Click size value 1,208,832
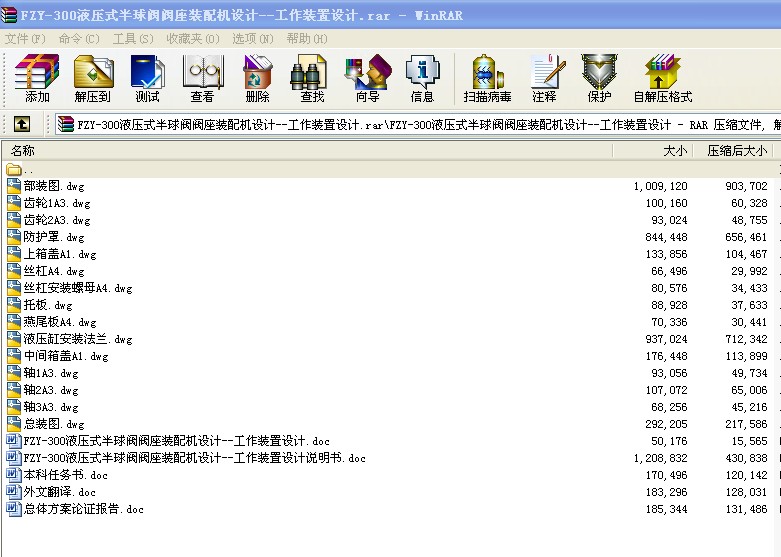This screenshot has height=557, width=781. click(660, 458)
